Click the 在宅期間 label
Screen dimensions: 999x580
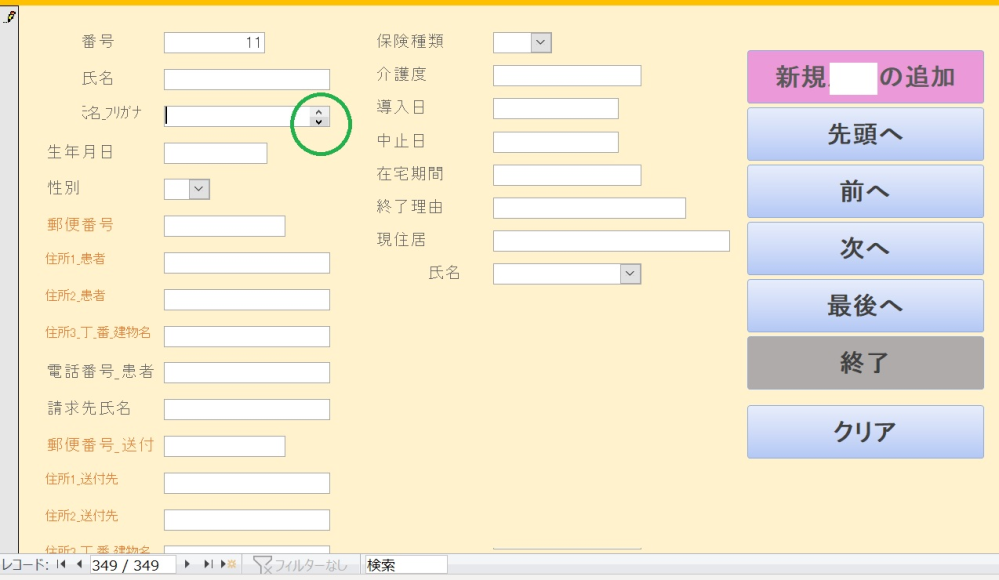tap(410, 173)
